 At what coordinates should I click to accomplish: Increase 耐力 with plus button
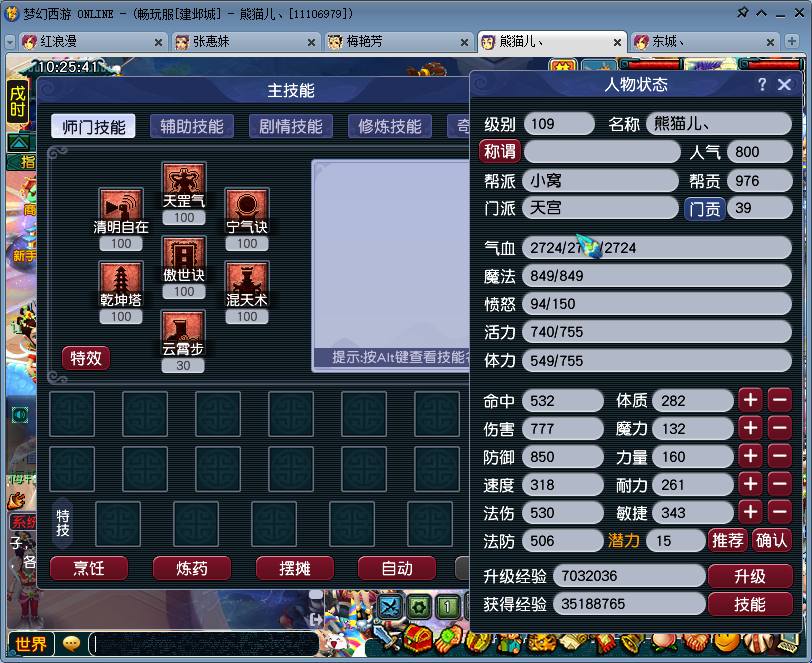750,484
